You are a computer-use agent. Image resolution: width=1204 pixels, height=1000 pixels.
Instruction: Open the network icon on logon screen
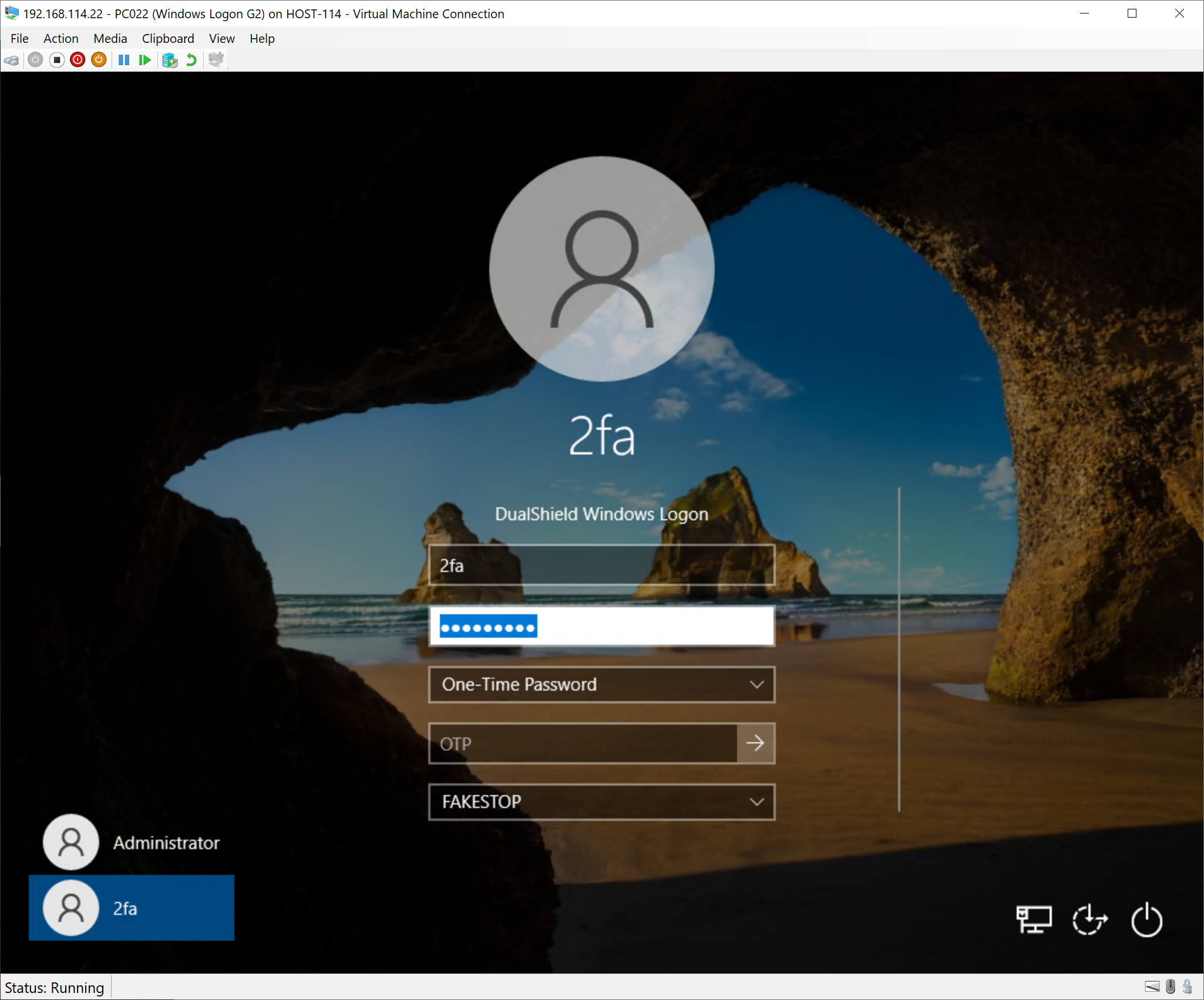coord(1033,919)
